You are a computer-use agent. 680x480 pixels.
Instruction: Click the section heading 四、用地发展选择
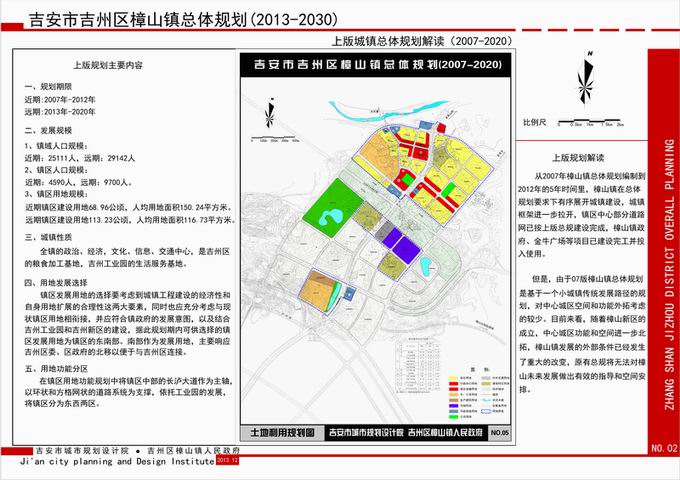pyautogui.click(x=56, y=283)
